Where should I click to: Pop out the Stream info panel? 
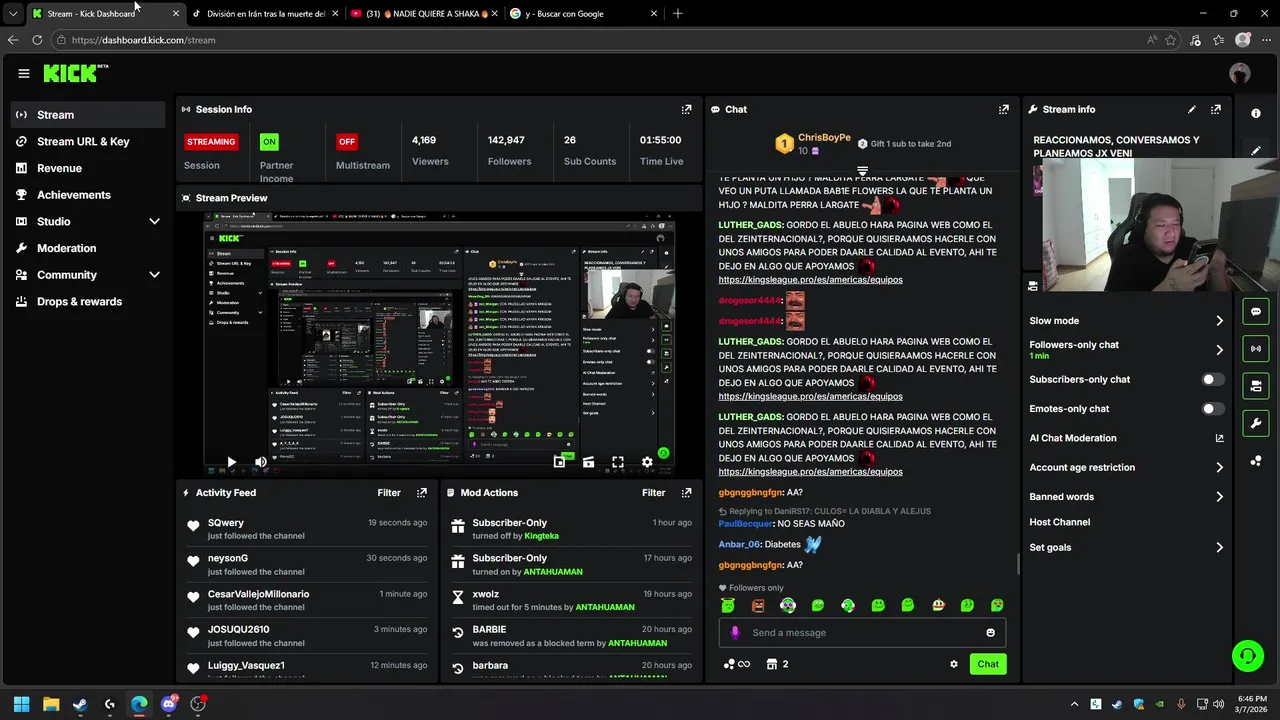[x=1216, y=110]
